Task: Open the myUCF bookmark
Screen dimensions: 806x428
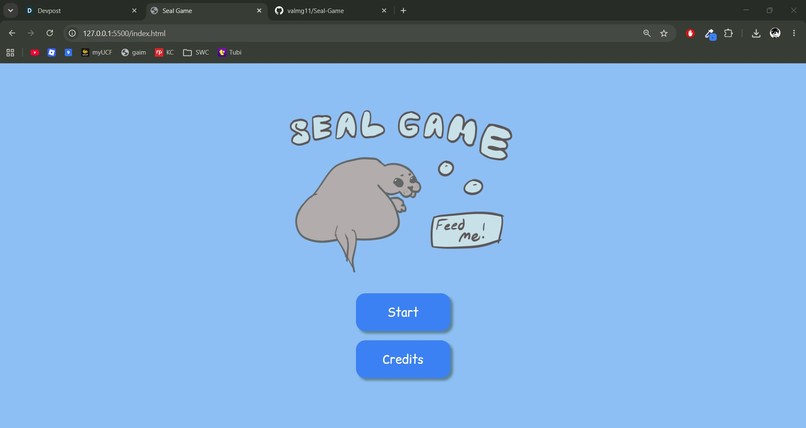Action: [97, 52]
